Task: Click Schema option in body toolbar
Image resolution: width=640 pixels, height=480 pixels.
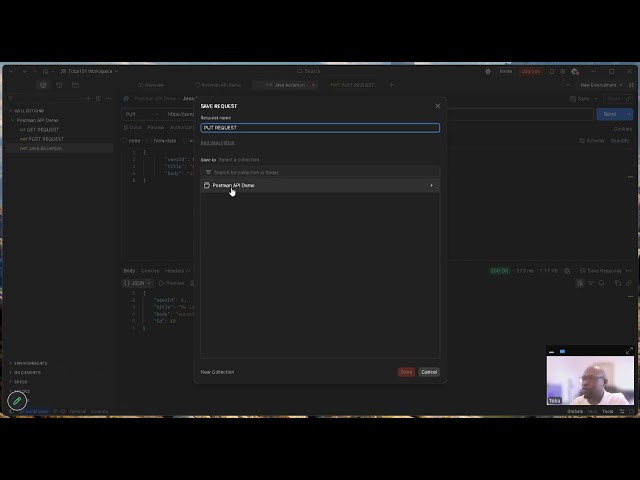Action: (591, 141)
